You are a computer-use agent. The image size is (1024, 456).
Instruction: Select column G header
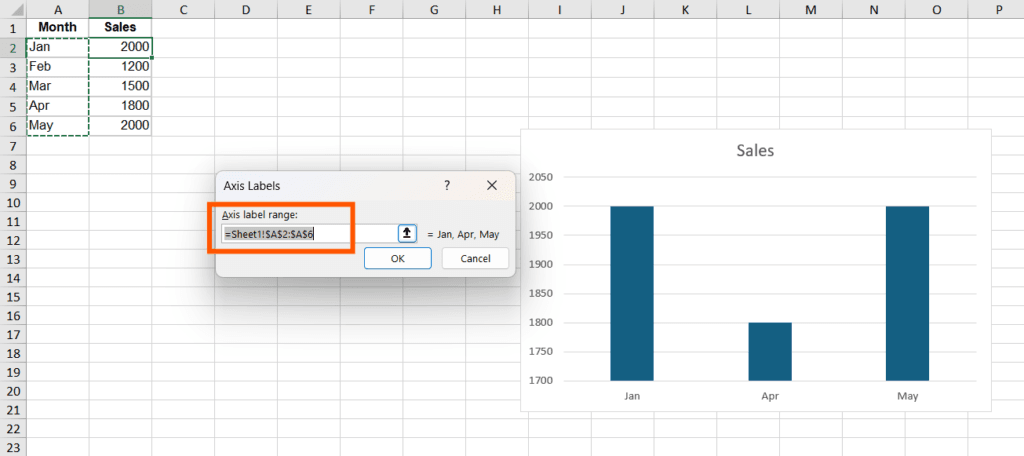[x=434, y=9]
